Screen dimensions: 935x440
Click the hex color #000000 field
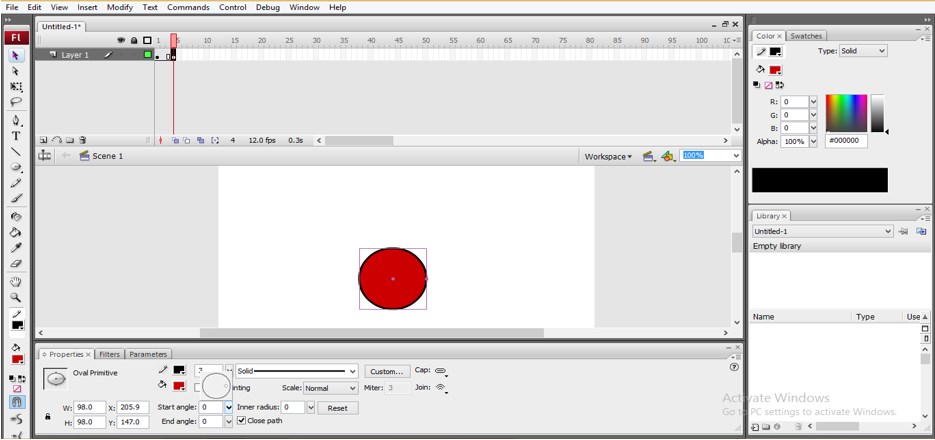847,141
